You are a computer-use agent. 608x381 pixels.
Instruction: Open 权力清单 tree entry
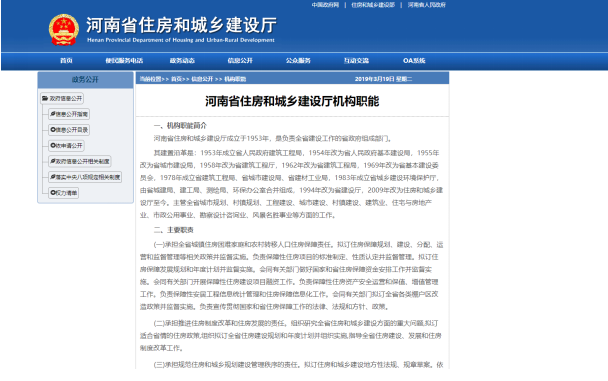pos(64,192)
